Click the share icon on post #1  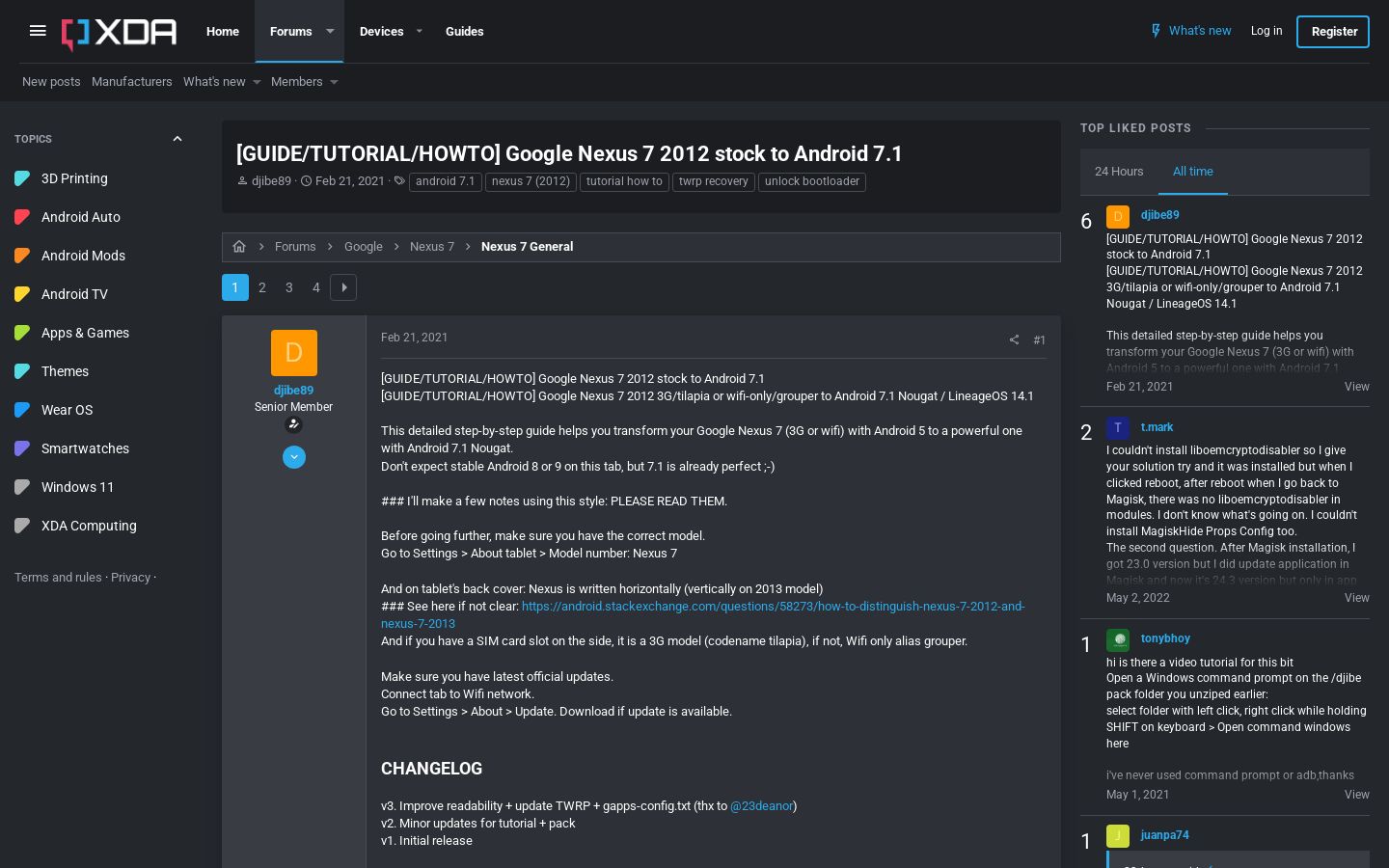pos(1014,339)
